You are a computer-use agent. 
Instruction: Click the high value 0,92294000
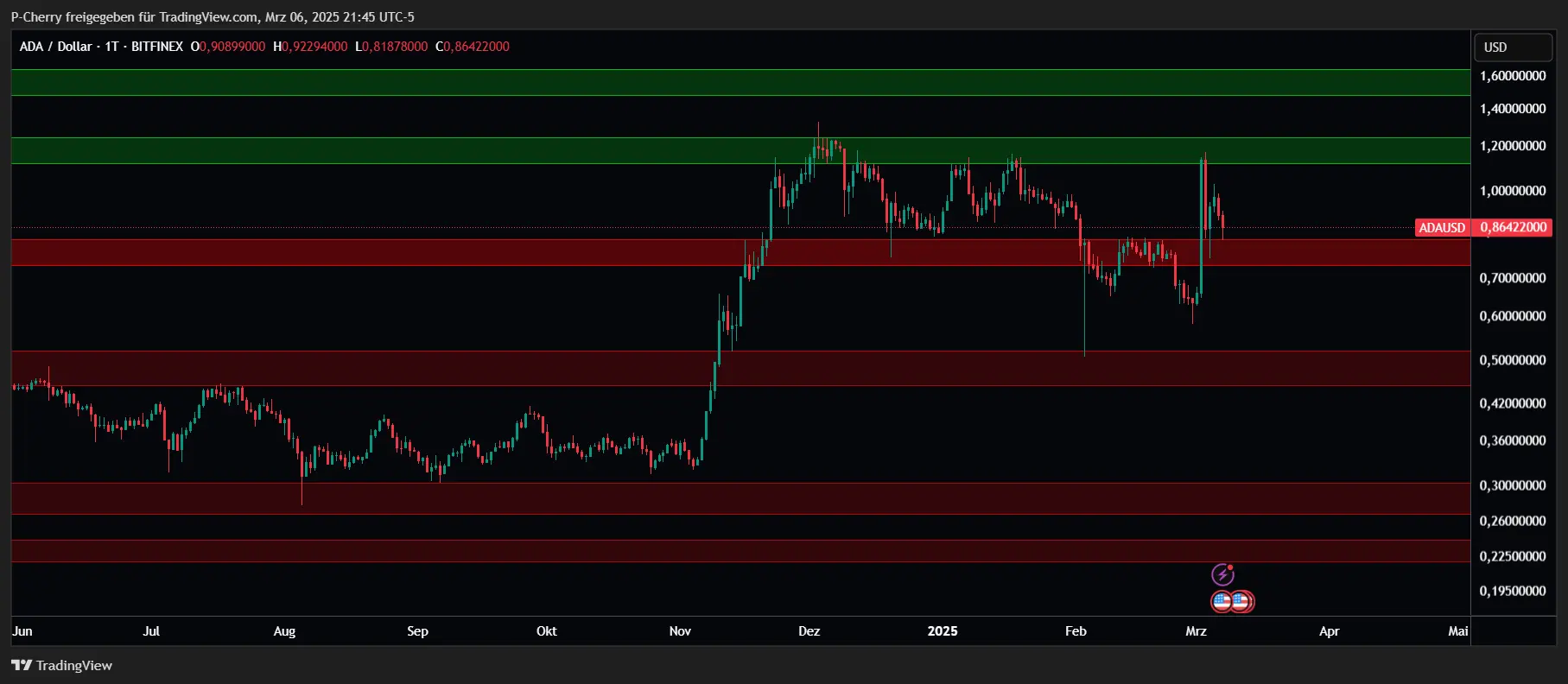coord(314,47)
